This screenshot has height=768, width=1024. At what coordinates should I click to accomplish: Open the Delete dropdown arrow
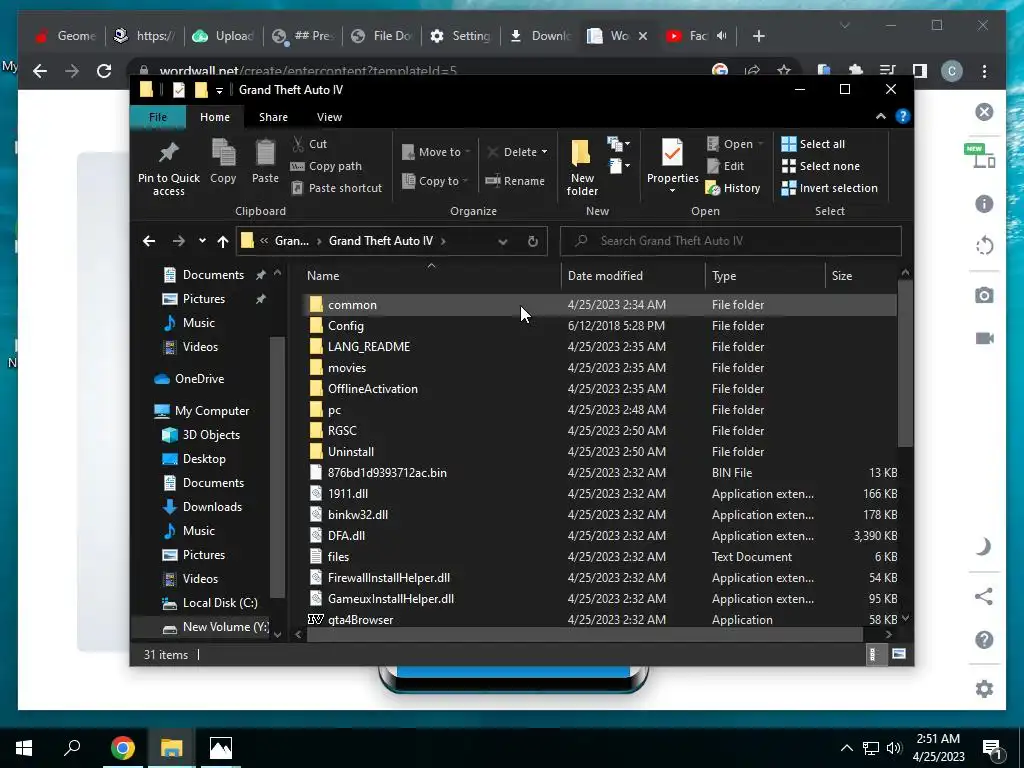[x=544, y=152]
